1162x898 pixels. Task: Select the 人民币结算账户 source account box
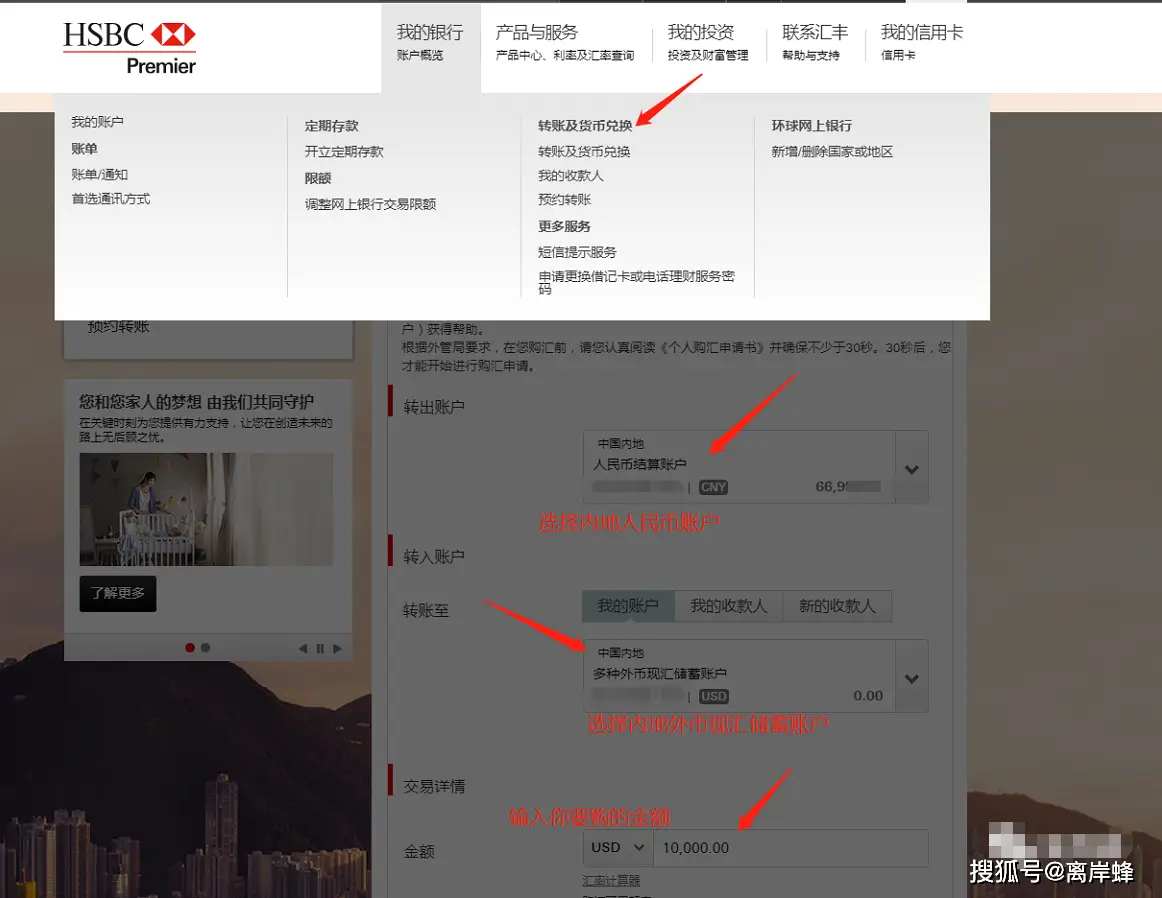click(x=739, y=467)
